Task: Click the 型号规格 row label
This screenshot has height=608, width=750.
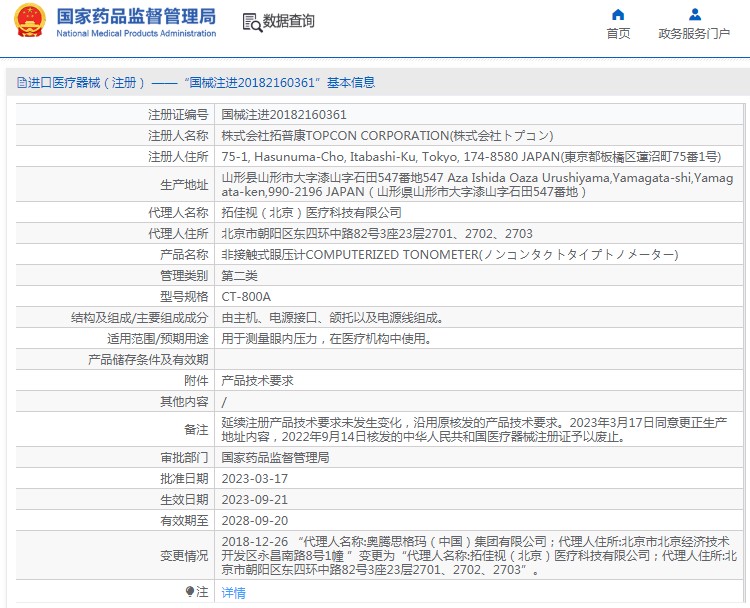Action: coord(184,296)
